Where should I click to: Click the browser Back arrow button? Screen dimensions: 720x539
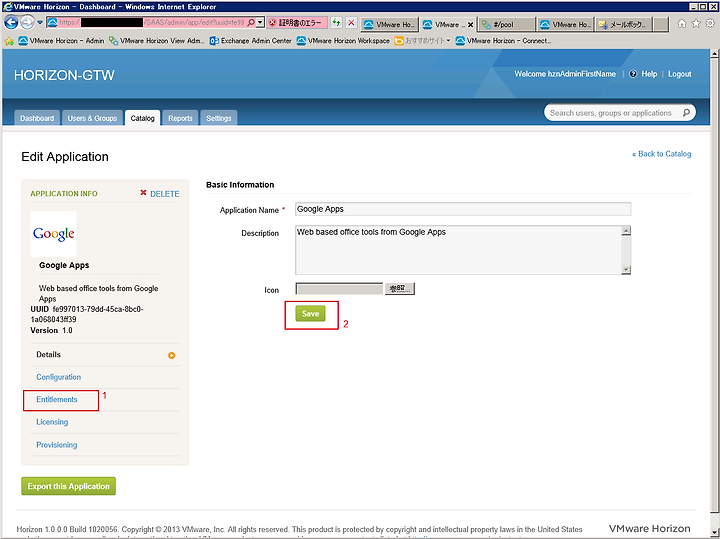[x=11, y=22]
